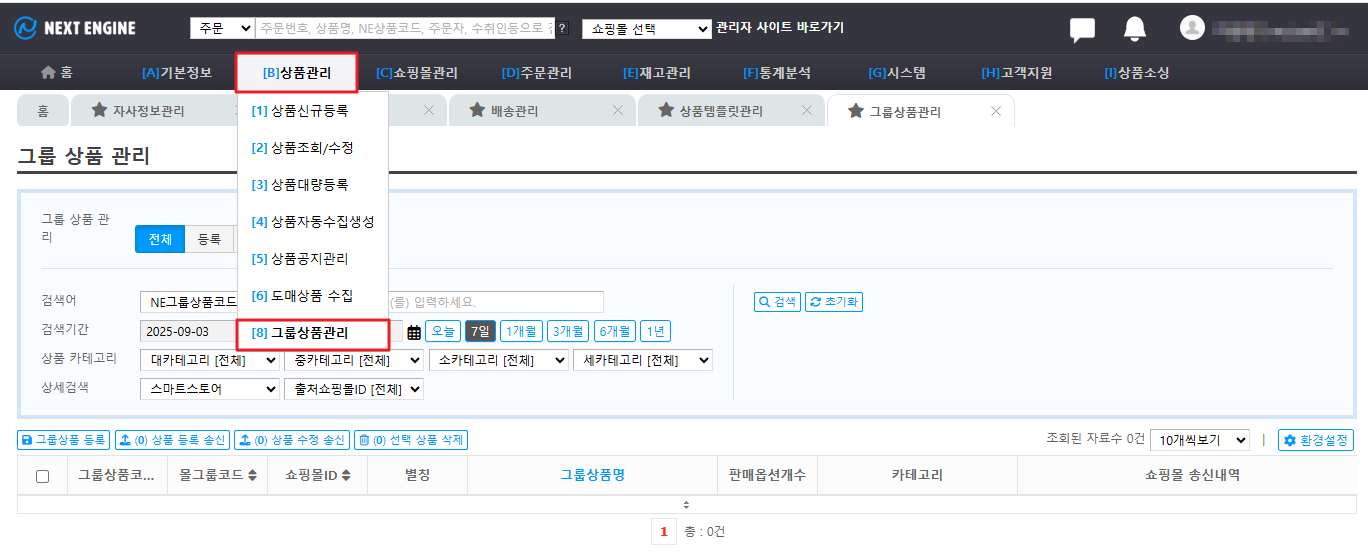1368x555 pixels.
Task: Open the 10개씩보기 page size dropdown
Action: pyautogui.click(x=1200, y=440)
